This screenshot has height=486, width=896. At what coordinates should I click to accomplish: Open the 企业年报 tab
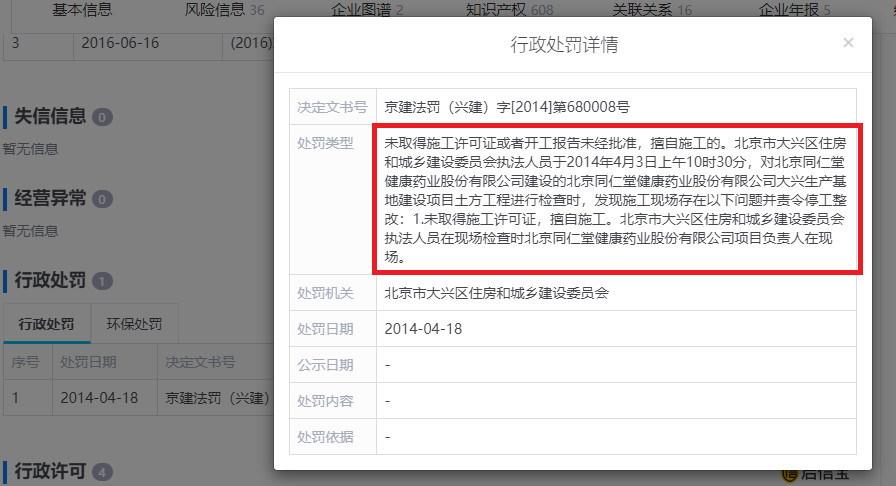(794, 10)
